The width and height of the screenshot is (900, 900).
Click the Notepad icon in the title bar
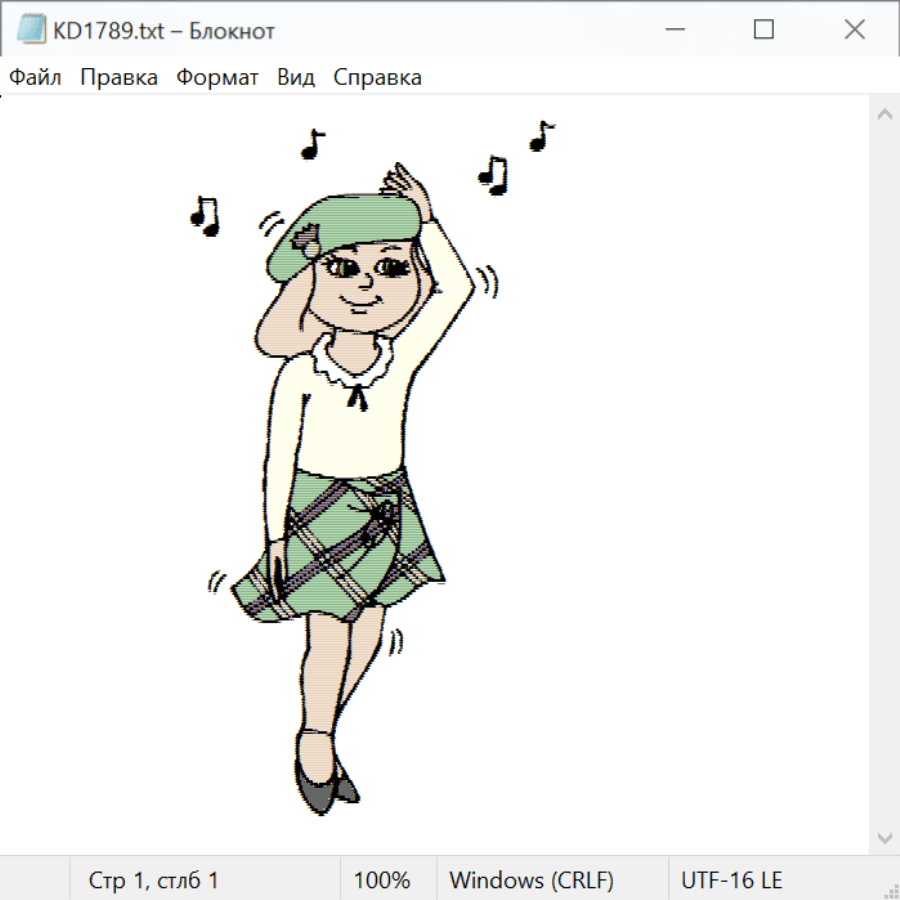tap(32, 30)
